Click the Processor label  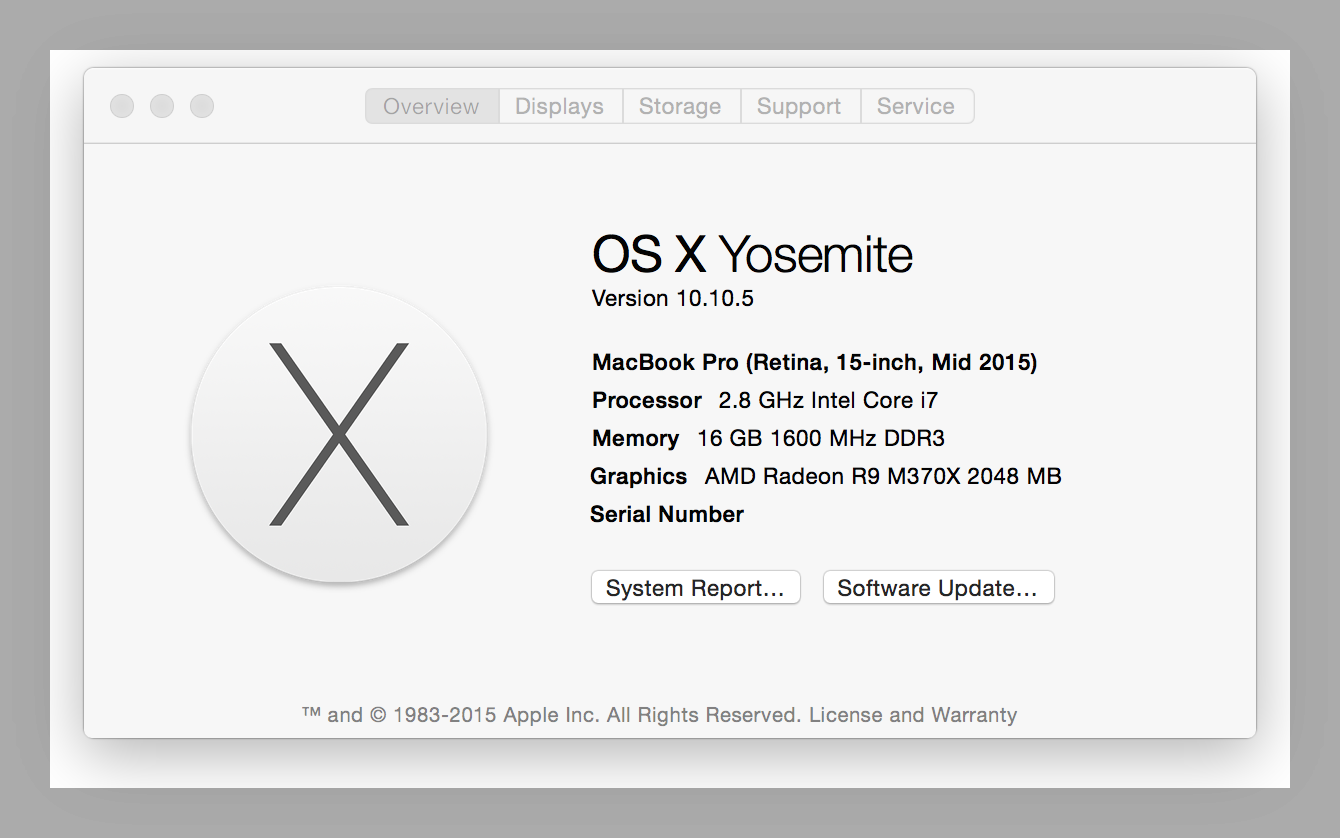tap(647, 400)
